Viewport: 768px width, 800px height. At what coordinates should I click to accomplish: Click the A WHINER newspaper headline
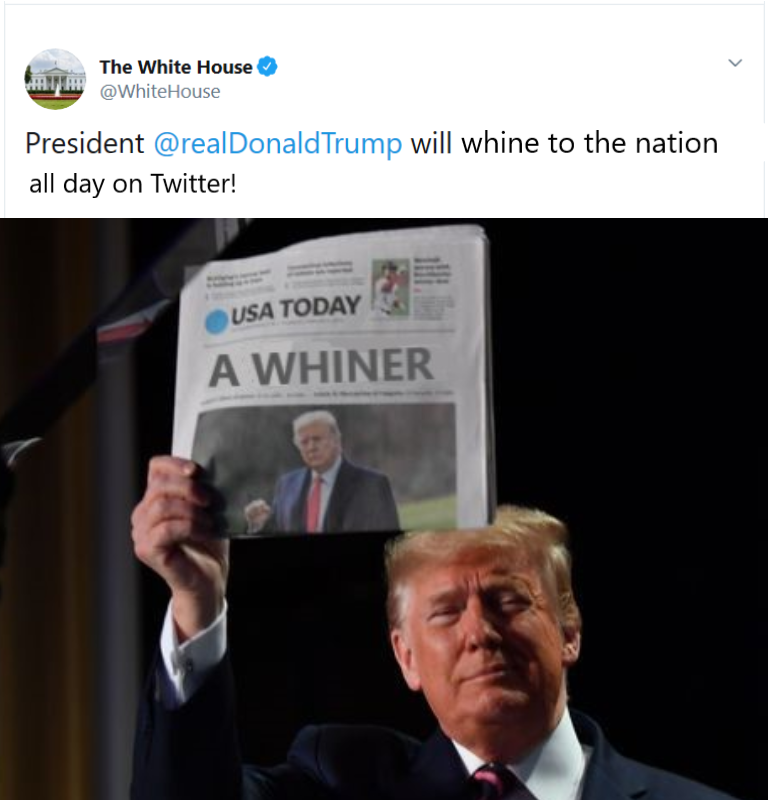click(x=321, y=366)
